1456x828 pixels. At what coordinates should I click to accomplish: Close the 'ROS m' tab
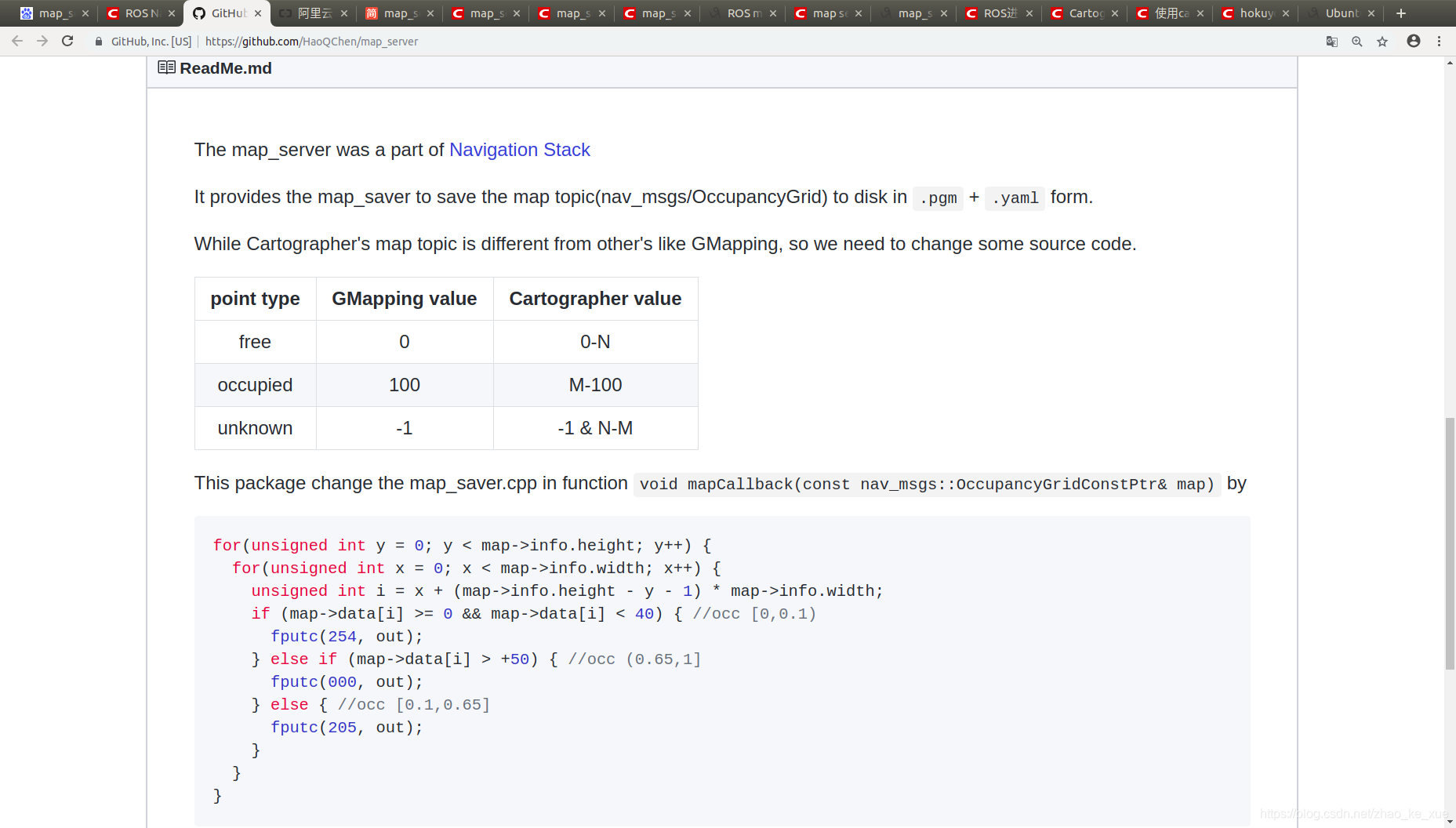click(773, 13)
